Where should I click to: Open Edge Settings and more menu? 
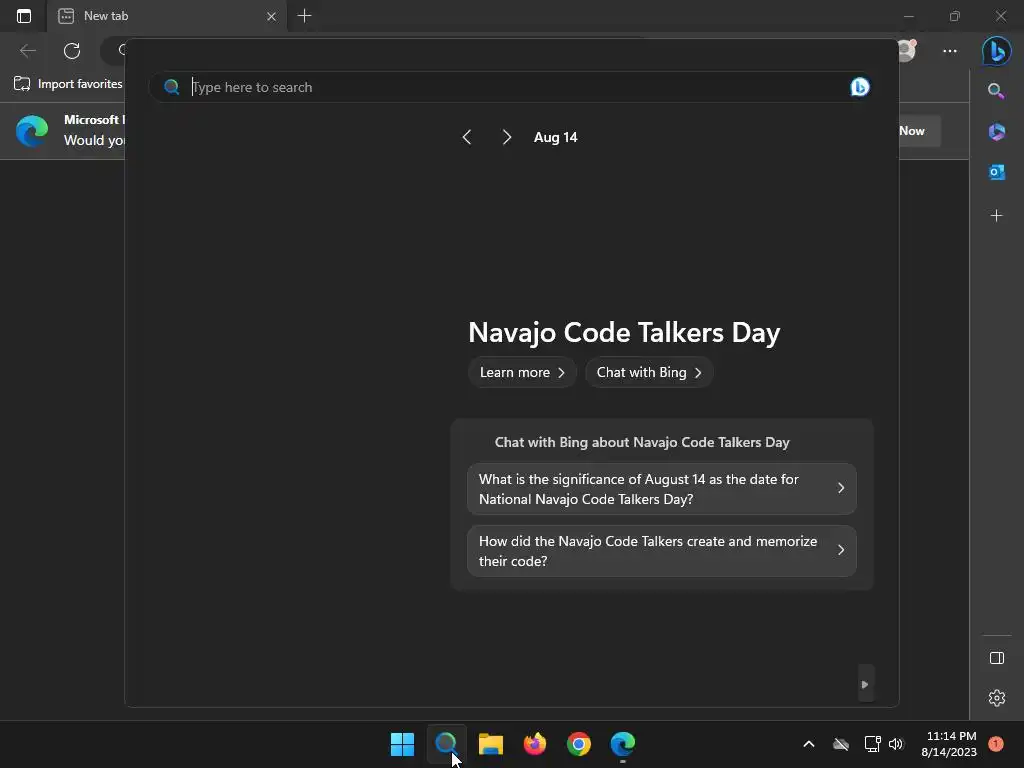[950, 50]
